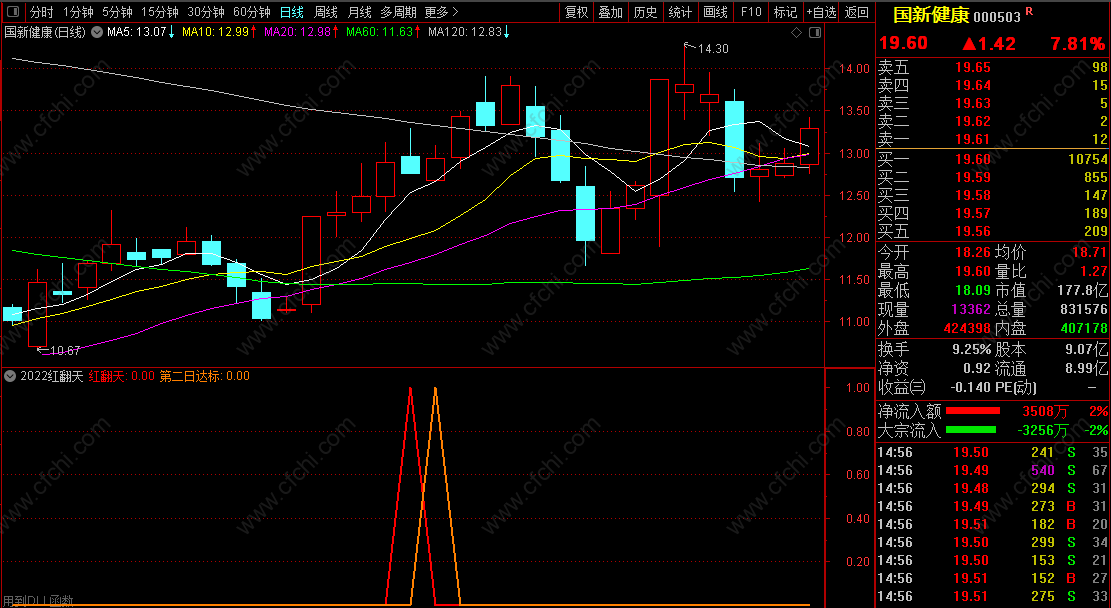Select the 周线 weekly chart tab
Screen dimensions: 1111x608
click(x=326, y=12)
